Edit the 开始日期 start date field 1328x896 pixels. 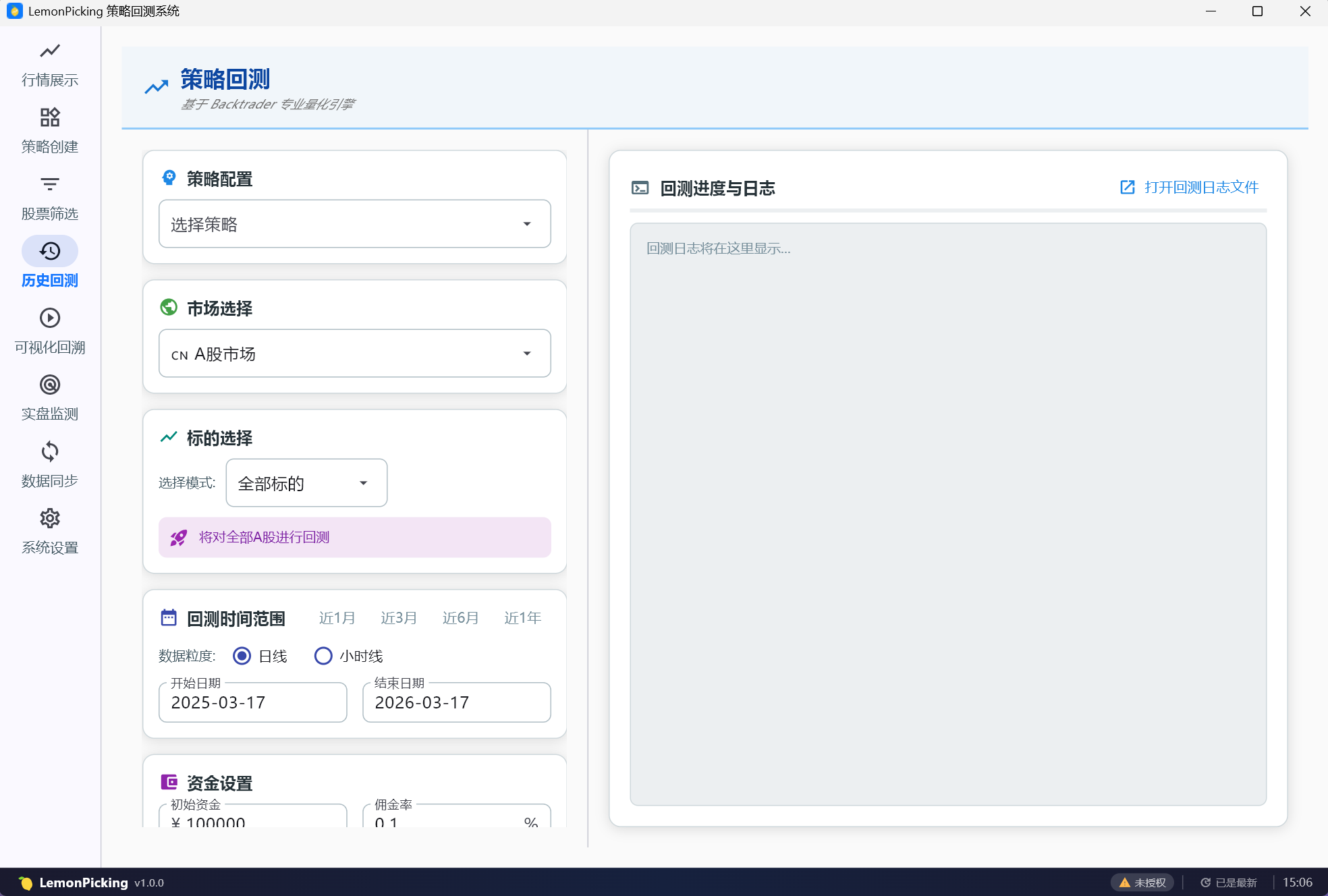pyautogui.click(x=252, y=702)
